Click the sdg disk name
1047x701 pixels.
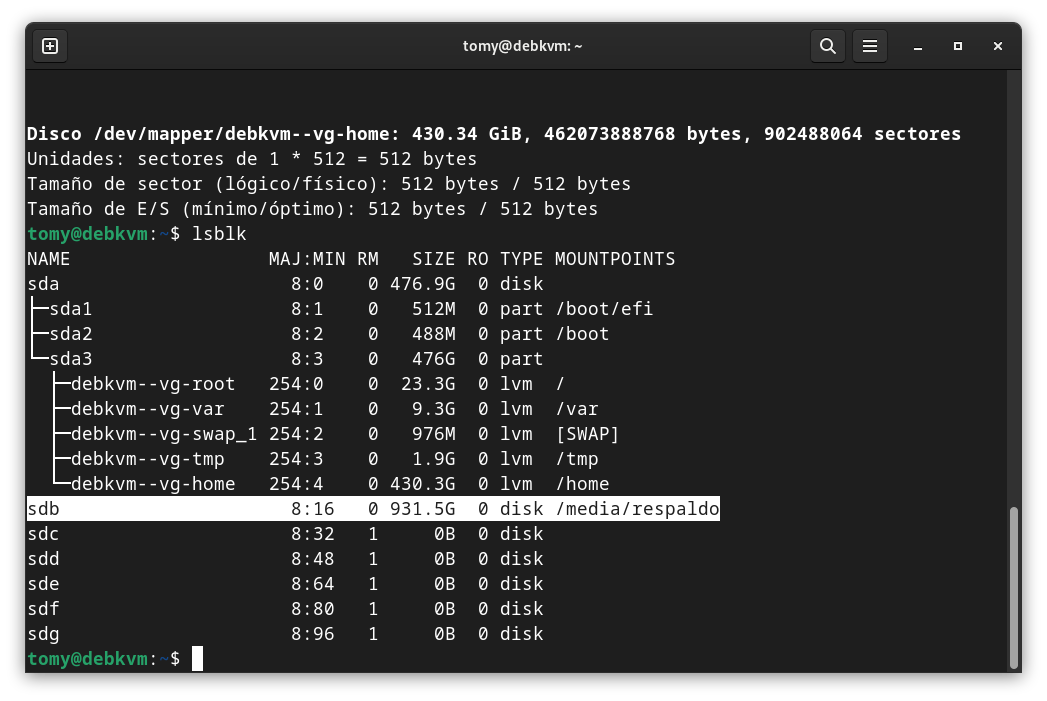pos(43,634)
